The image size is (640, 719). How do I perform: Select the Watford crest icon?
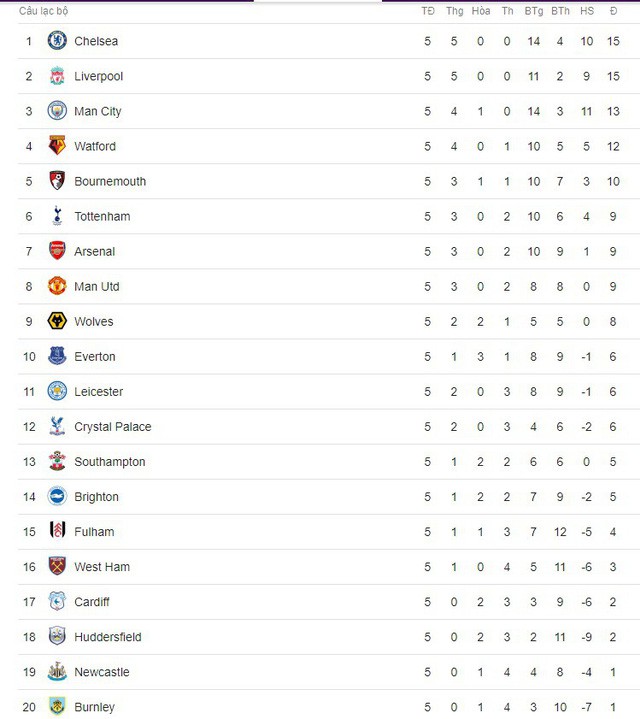click(57, 146)
